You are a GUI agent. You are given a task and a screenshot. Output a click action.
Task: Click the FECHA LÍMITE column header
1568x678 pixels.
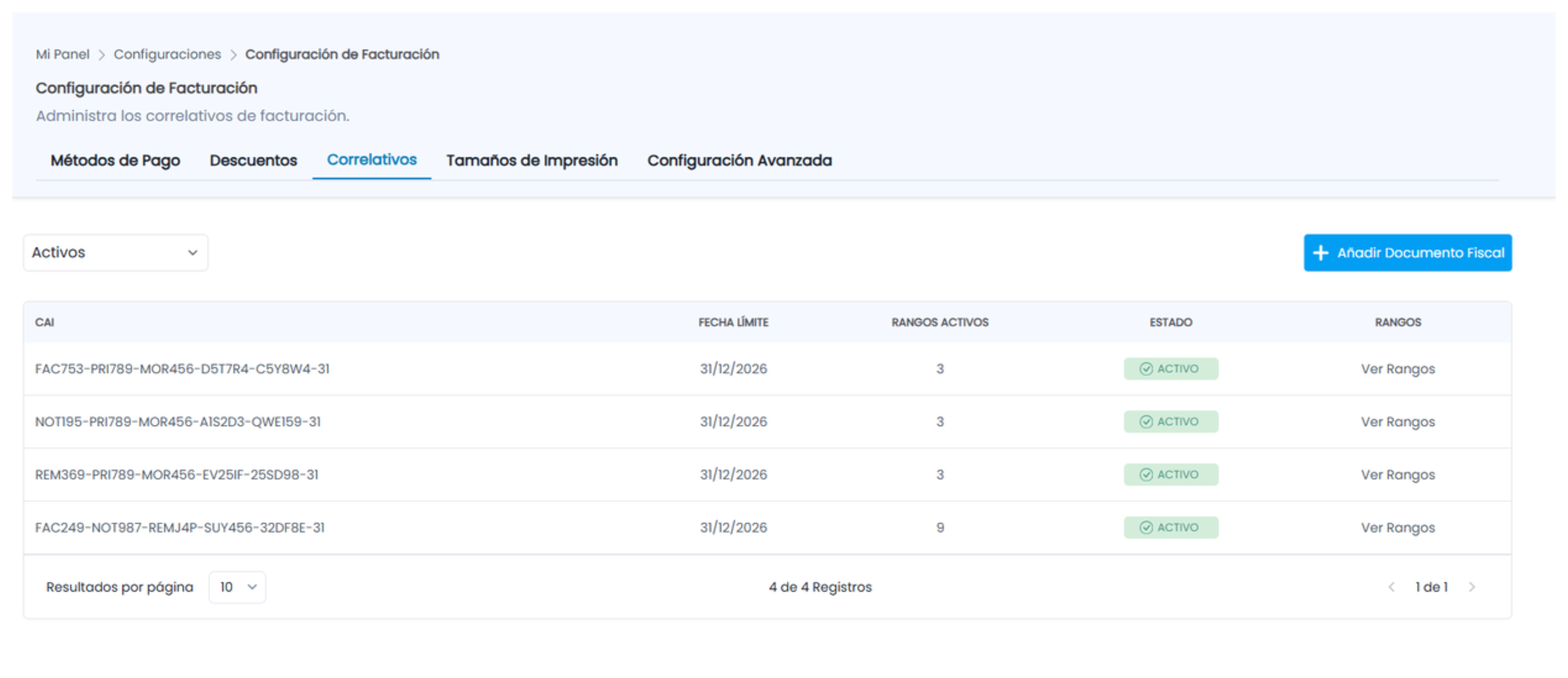pyautogui.click(x=733, y=323)
